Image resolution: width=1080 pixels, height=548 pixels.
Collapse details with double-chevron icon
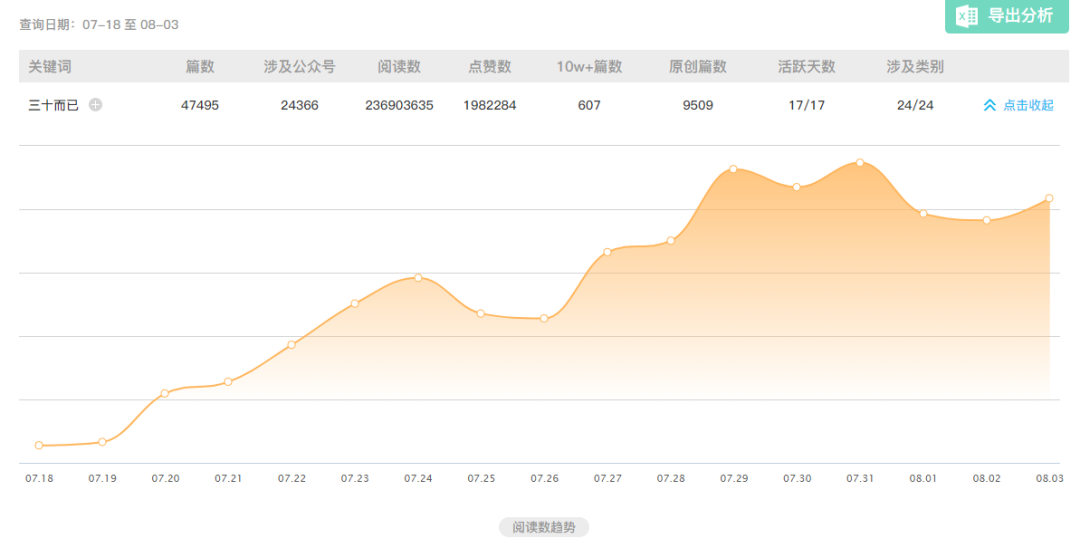[990, 105]
